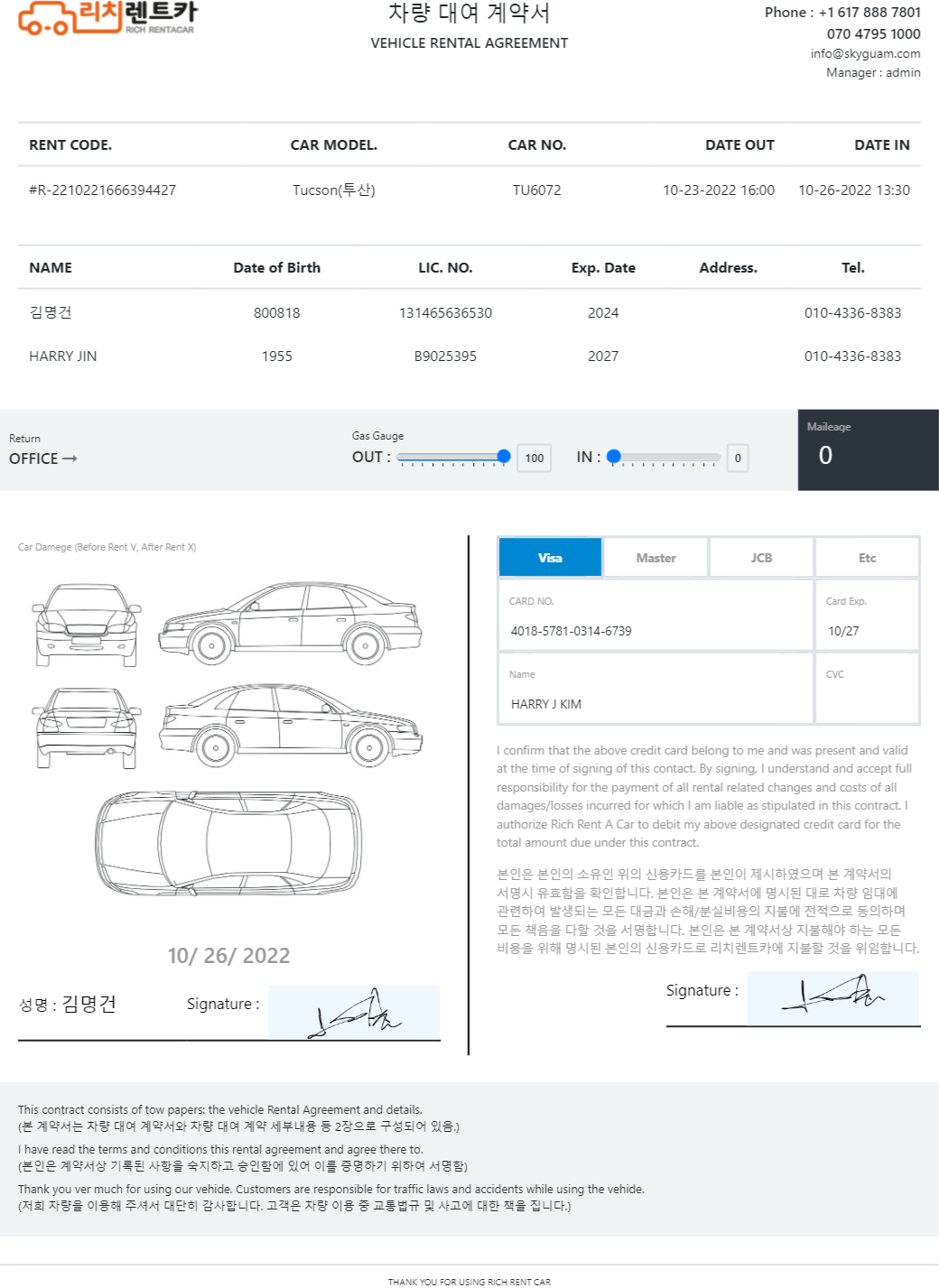Viewport: 939px width, 1288px height.
Task: Click the OUT gas value box
Action: (535, 458)
